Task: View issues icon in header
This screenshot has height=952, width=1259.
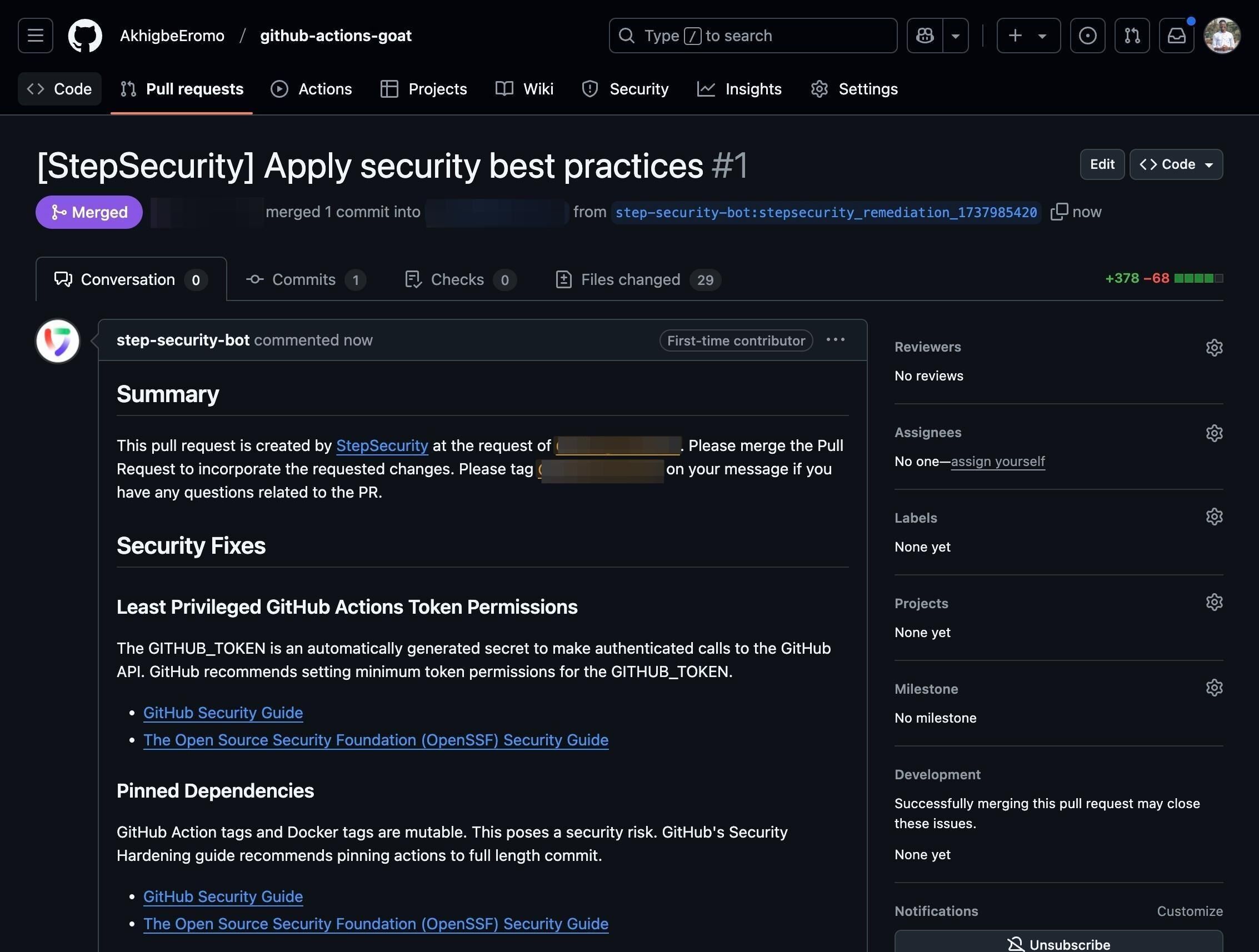Action: point(1087,36)
